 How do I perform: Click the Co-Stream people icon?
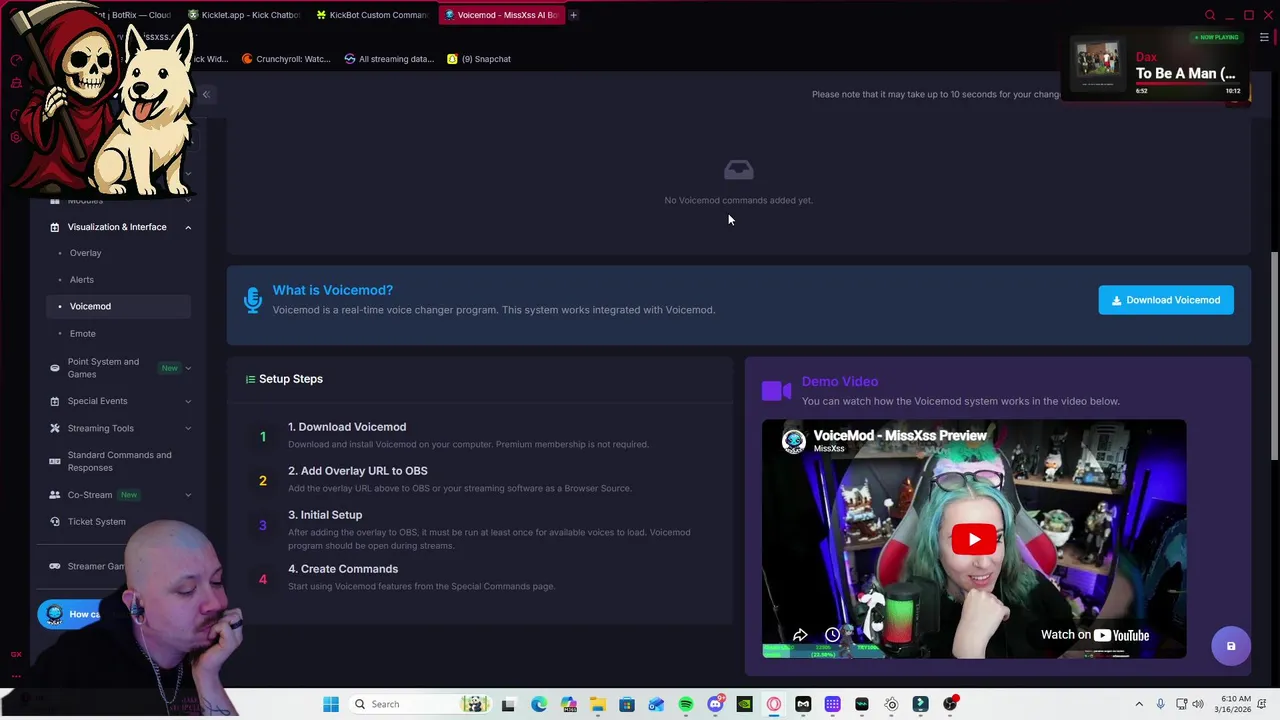(x=55, y=495)
